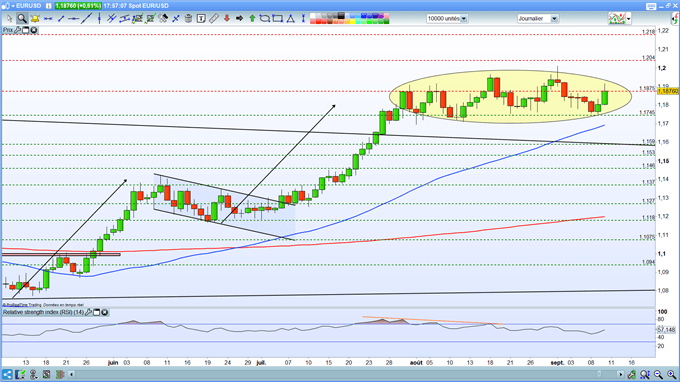Select the cursor pointer tool

pos(10,19)
